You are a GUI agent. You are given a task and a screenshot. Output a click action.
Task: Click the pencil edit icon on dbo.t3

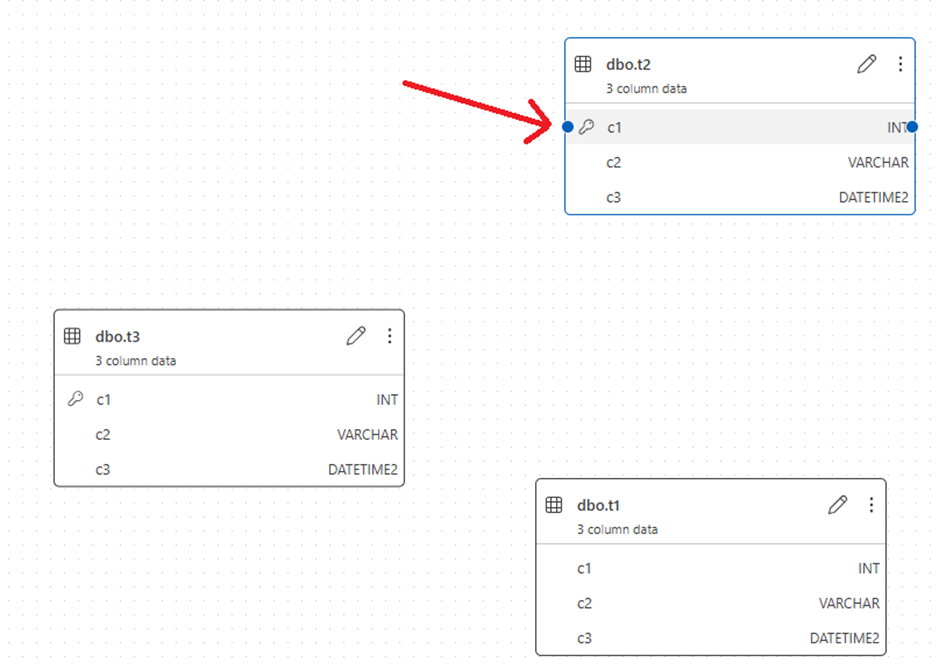coord(356,336)
